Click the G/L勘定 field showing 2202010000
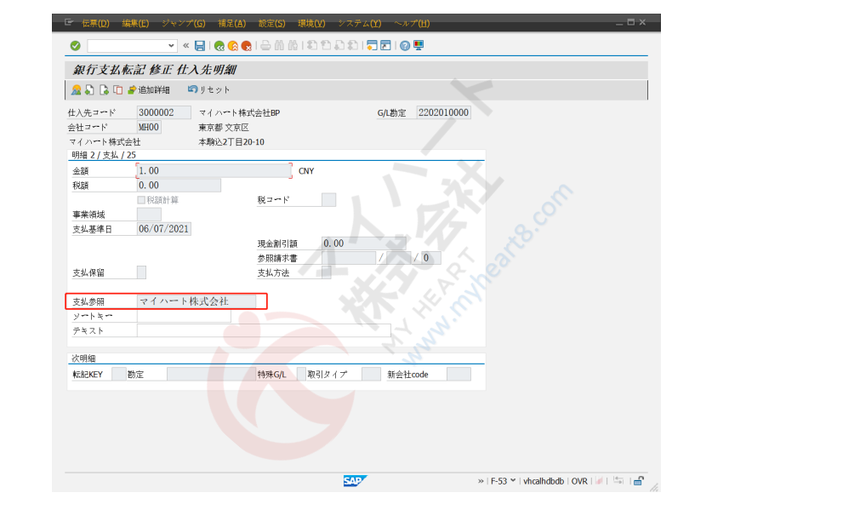Image resolution: width=860 pixels, height=510 pixels. (x=444, y=112)
